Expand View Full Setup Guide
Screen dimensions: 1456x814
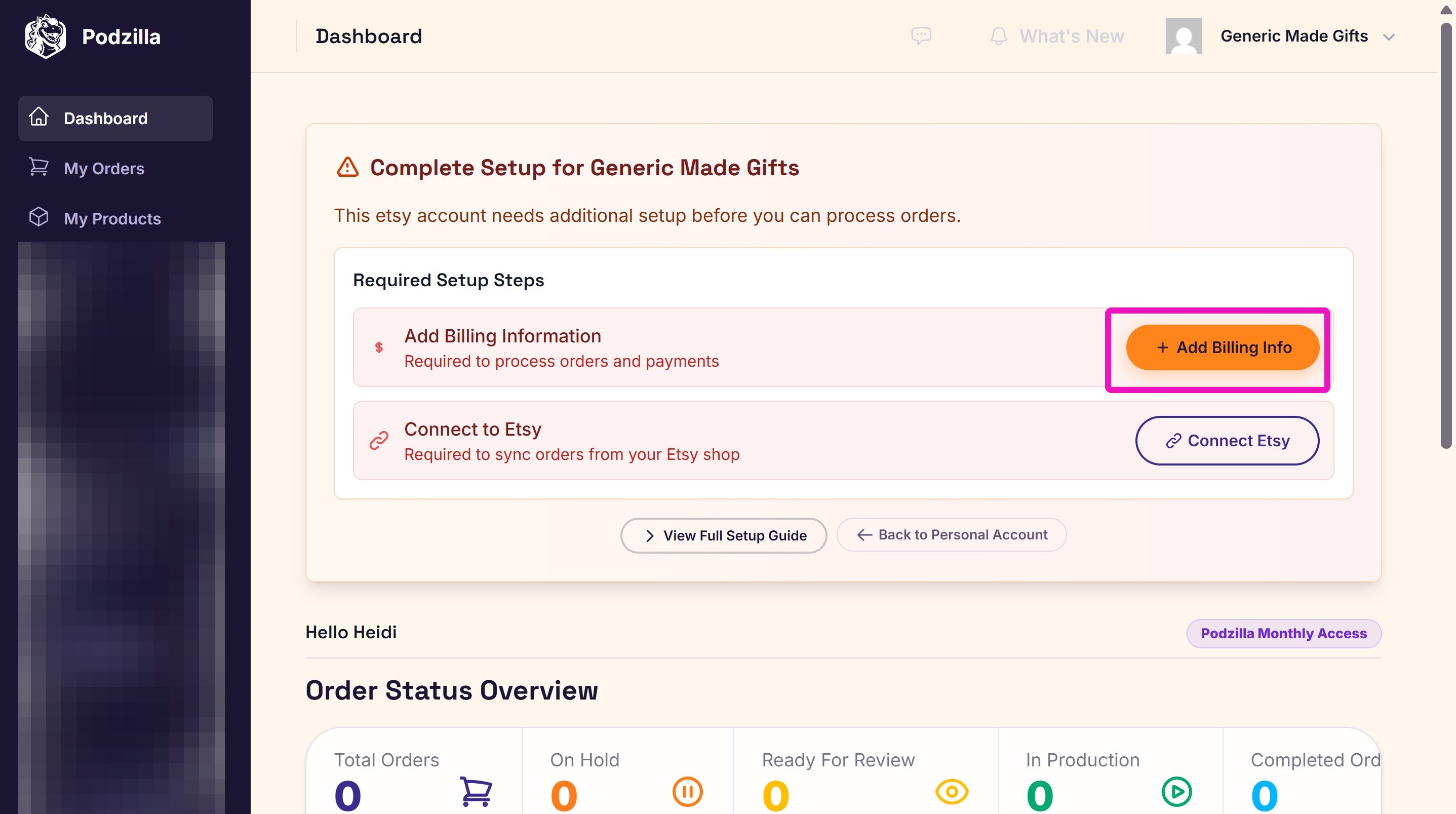point(724,535)
